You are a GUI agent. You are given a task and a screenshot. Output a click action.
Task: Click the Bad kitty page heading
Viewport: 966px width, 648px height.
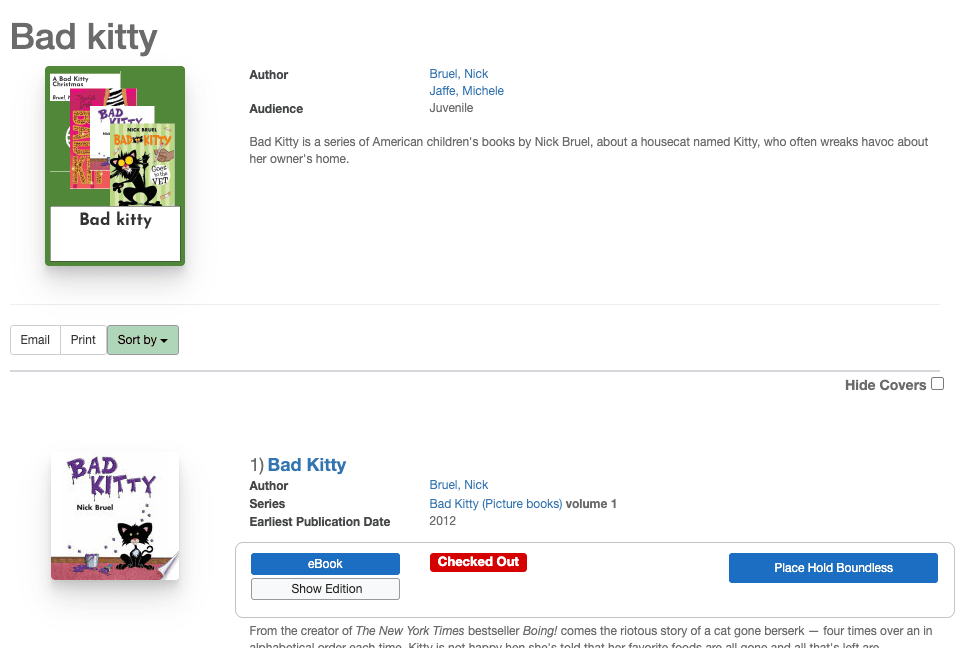click(84, 37)
